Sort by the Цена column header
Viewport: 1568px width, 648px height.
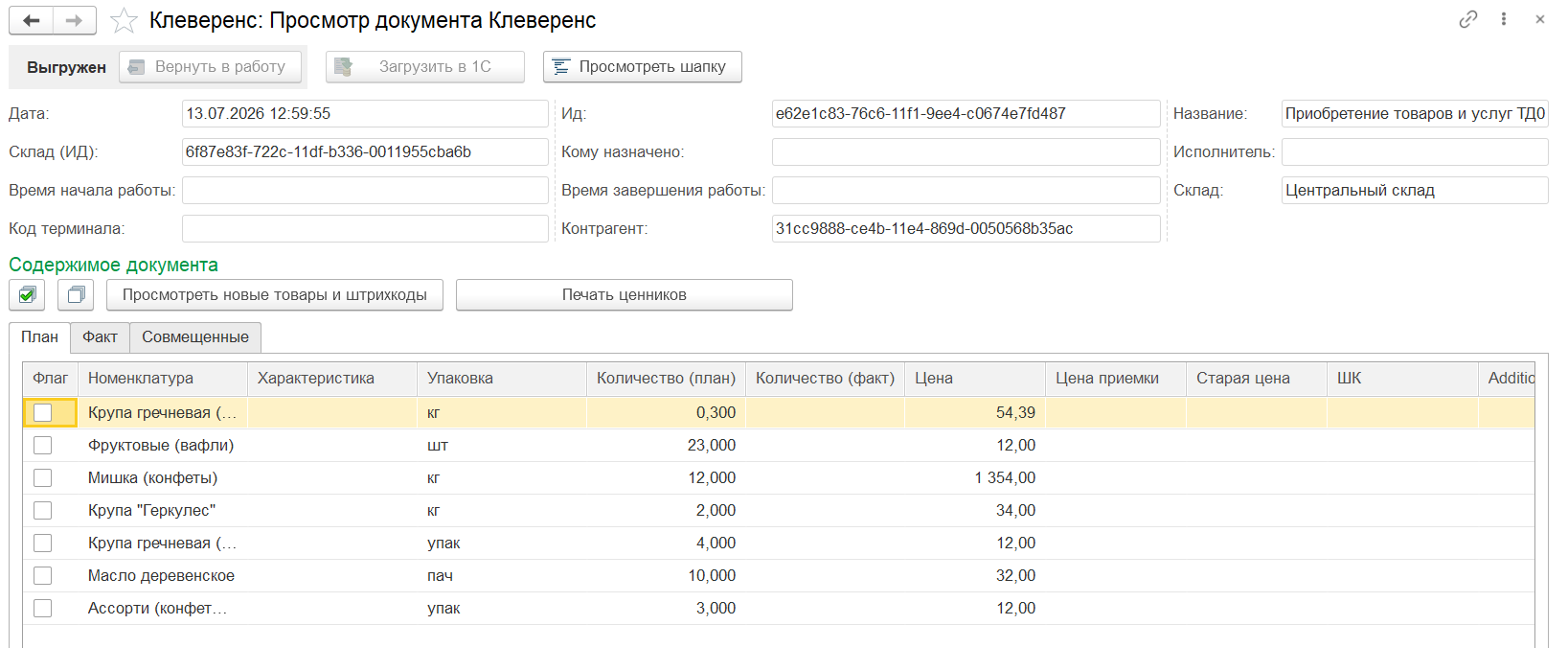click(x=975, y=379)
